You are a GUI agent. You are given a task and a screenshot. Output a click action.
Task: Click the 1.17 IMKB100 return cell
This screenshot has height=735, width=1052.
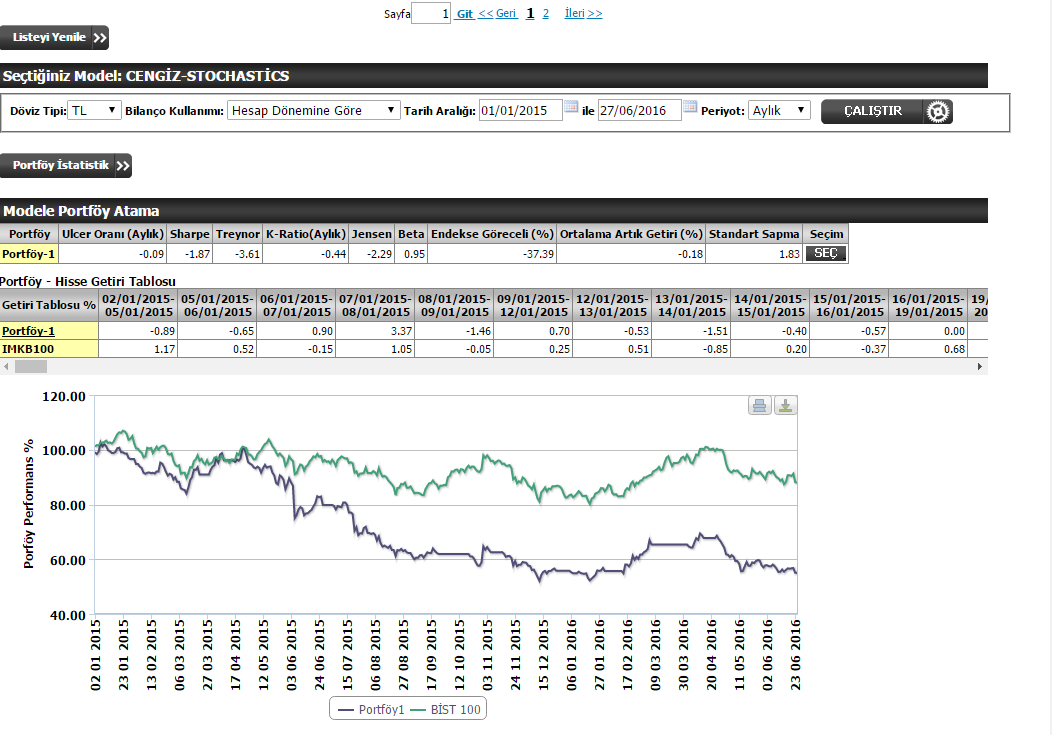[138, 349]
